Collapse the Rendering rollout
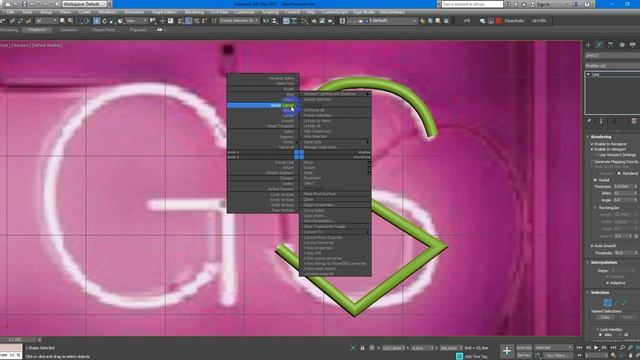 coord(601,137)
